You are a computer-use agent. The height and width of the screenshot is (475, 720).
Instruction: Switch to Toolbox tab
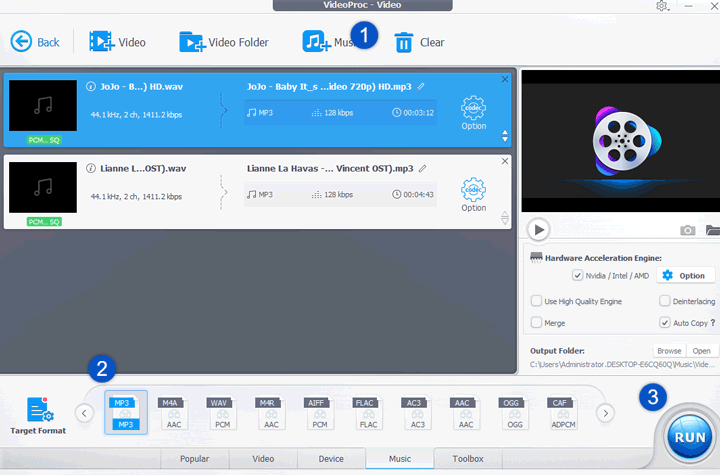pyautogui.click(x=468, y=458)
